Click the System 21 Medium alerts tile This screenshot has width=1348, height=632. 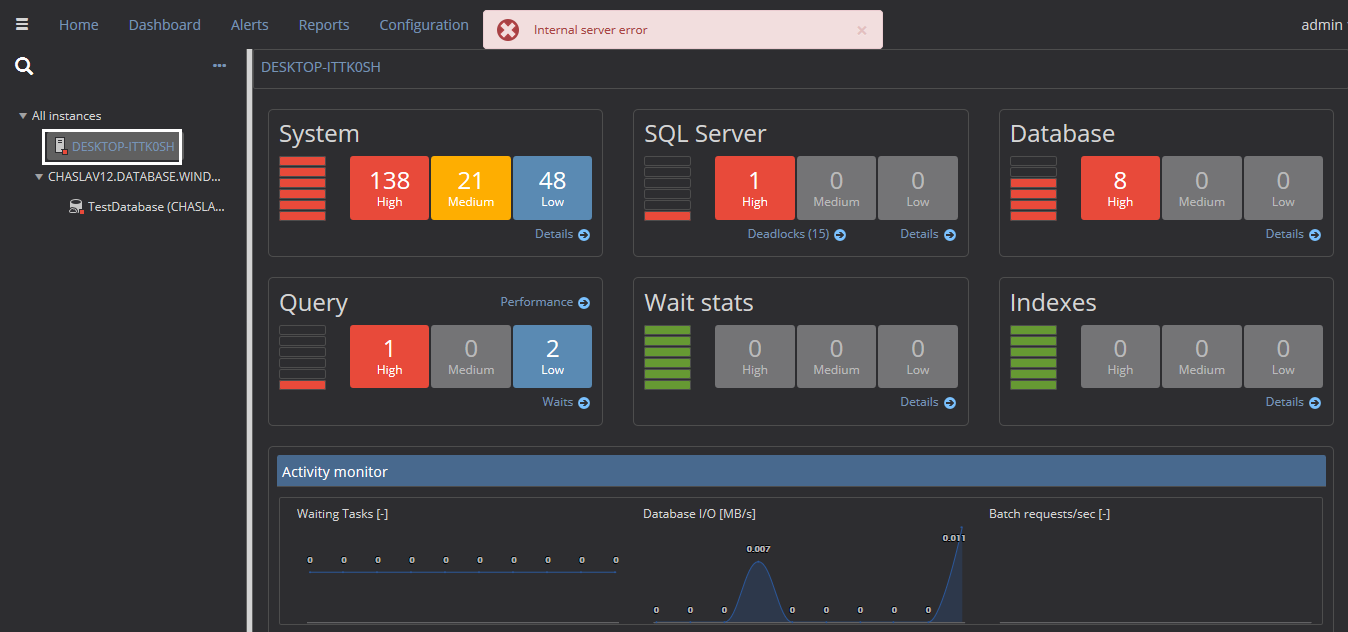(x=471, y=187)
